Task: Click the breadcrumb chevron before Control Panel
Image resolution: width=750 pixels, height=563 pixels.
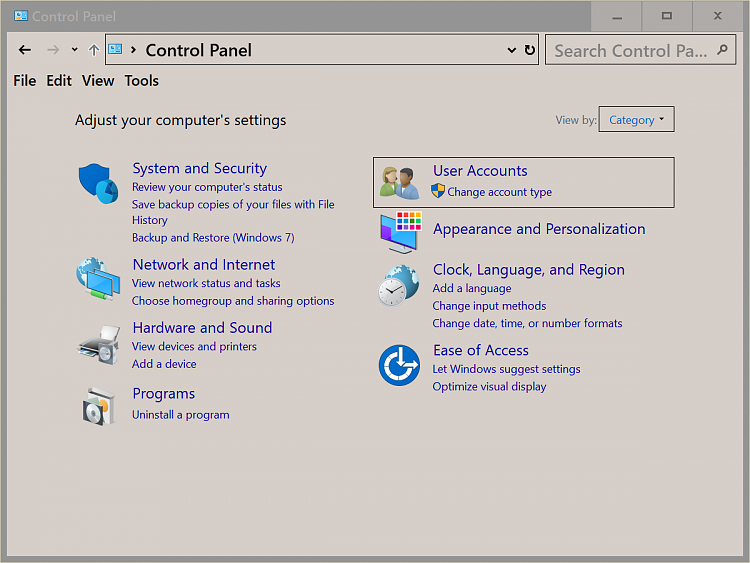Action: coord(133,49)
